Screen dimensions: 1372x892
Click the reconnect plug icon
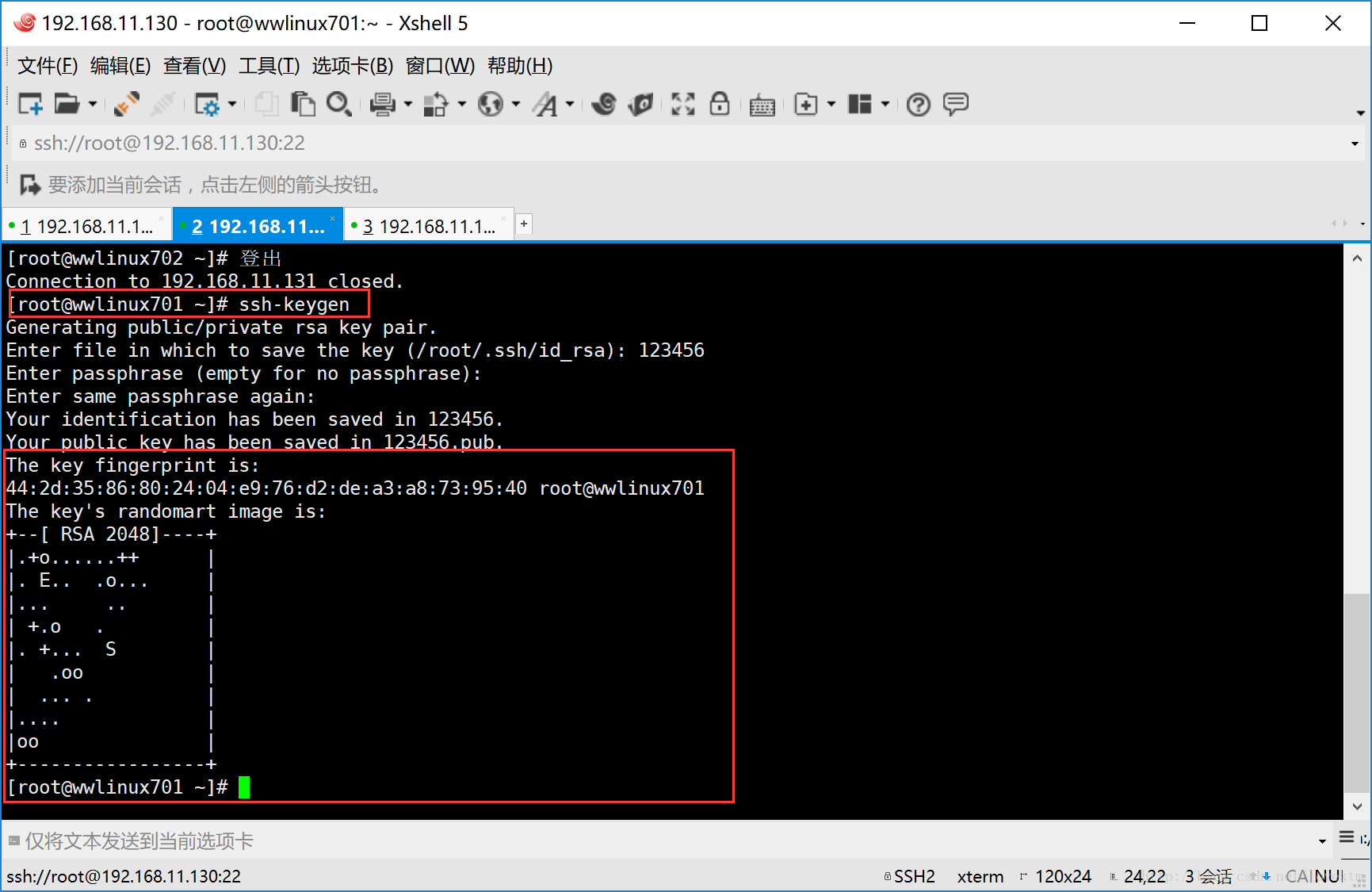126,104
